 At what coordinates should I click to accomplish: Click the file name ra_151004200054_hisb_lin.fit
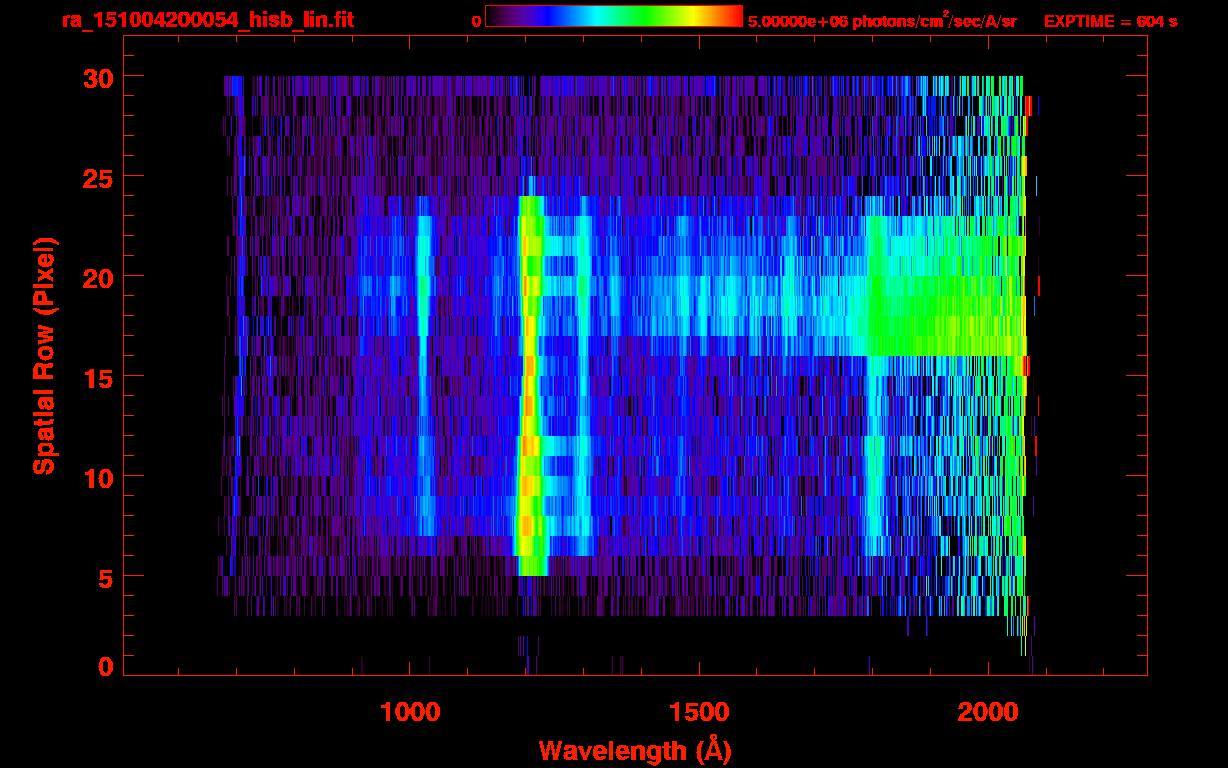click(207, 20)
